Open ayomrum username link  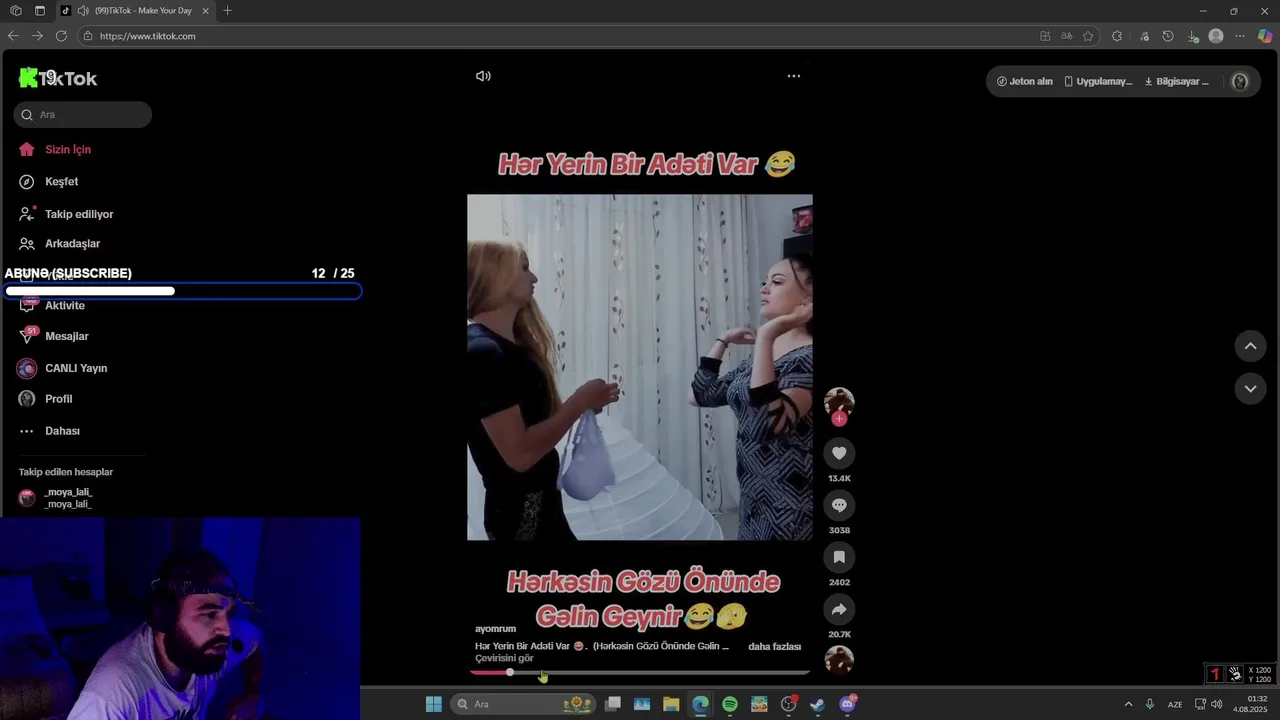[x=495, y=629]
